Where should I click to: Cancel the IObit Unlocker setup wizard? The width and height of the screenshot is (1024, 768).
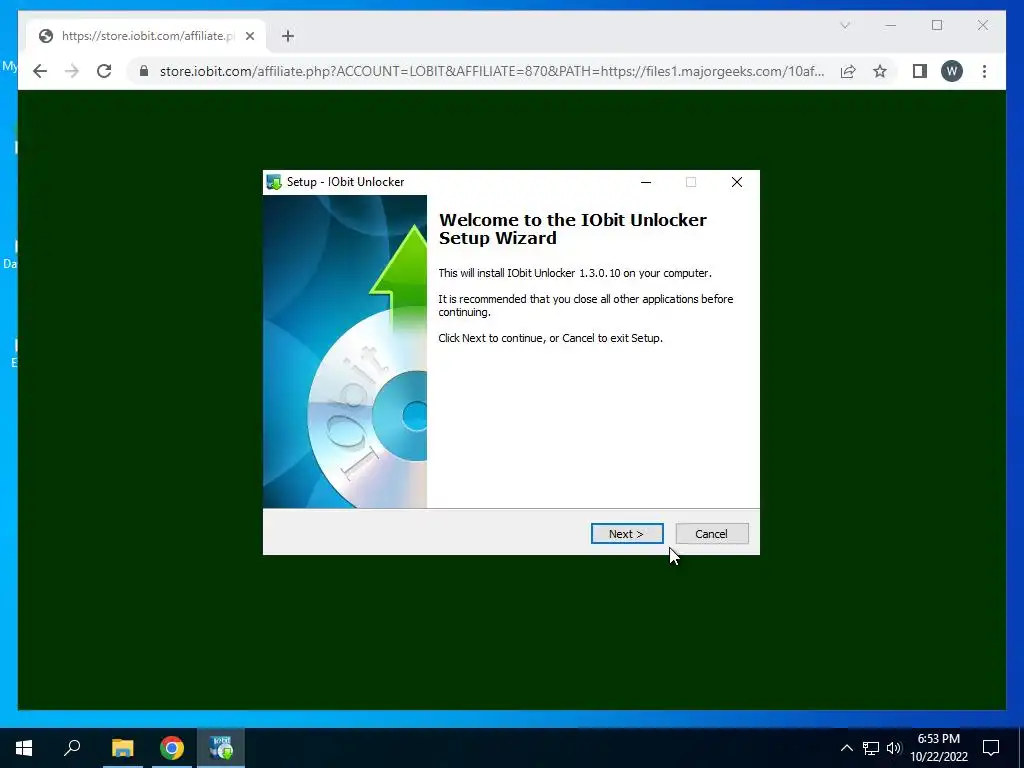[x=711, y=534]
